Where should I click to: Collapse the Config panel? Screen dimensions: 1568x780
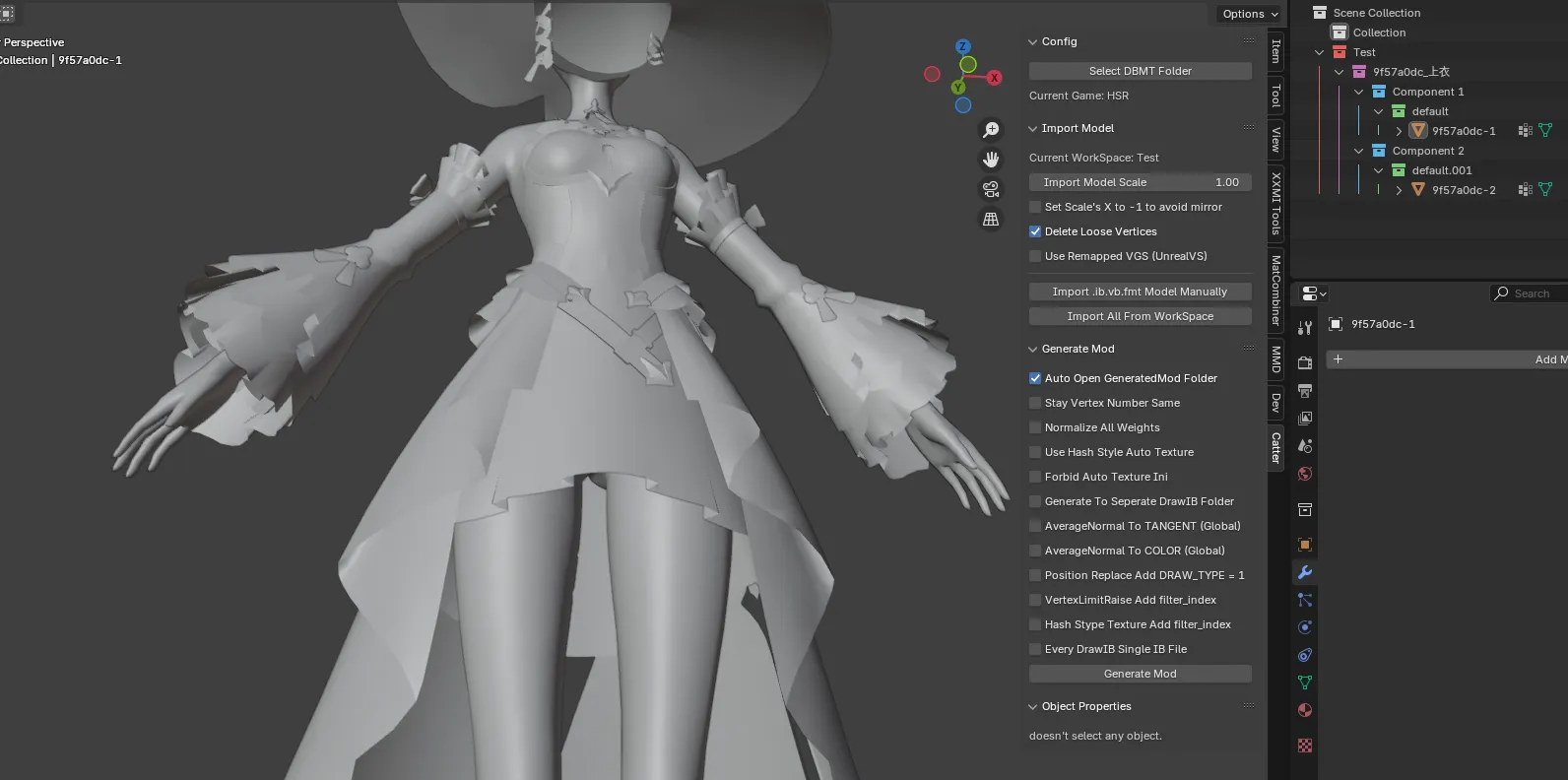(x=1032, y=42)
